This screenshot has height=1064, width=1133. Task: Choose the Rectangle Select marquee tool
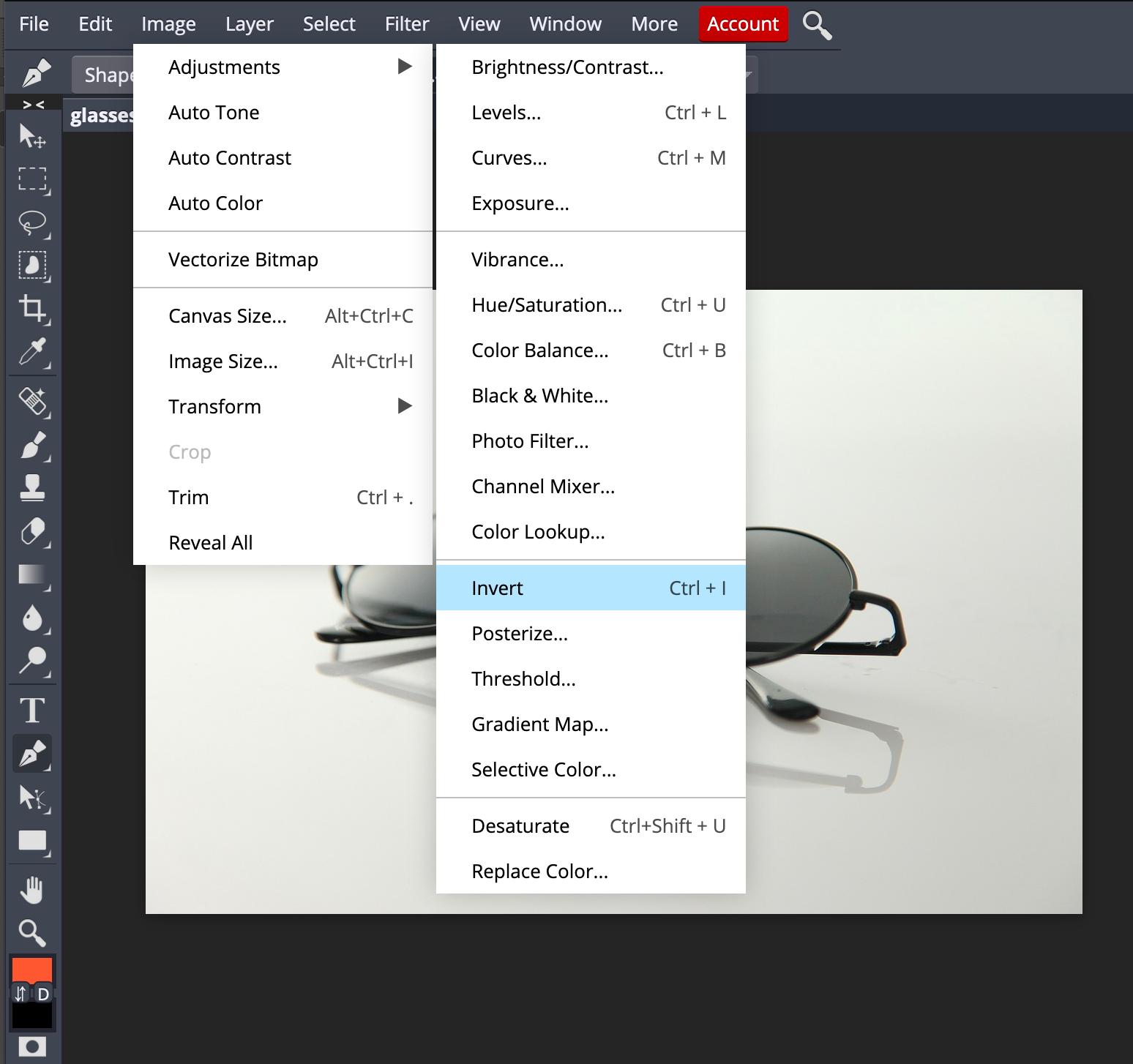pyautogui.click(x=32, y=179)
